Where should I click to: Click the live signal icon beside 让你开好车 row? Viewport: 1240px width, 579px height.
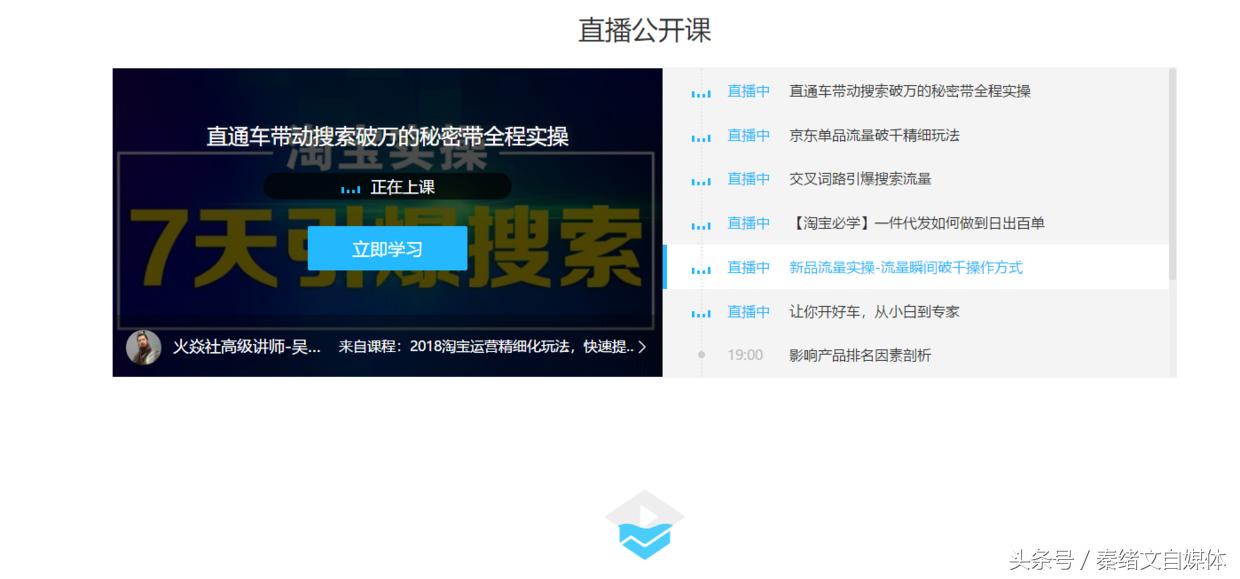click(x=701, y=311)
